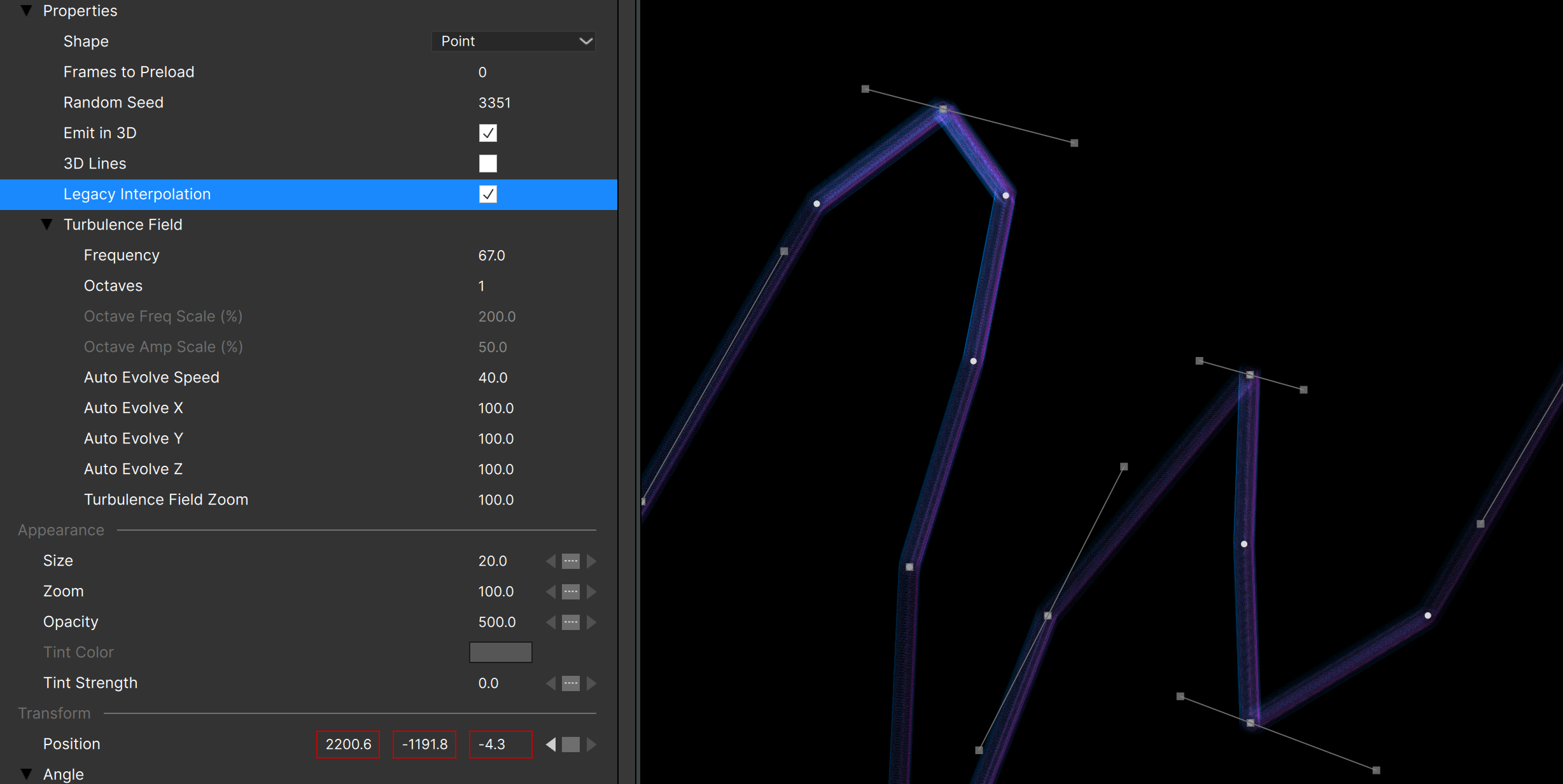Viewport: 1563px width, 784px height.
Task: Click Opacity add keyframe button
Action: pyautogui.click(x=571, y=622)
